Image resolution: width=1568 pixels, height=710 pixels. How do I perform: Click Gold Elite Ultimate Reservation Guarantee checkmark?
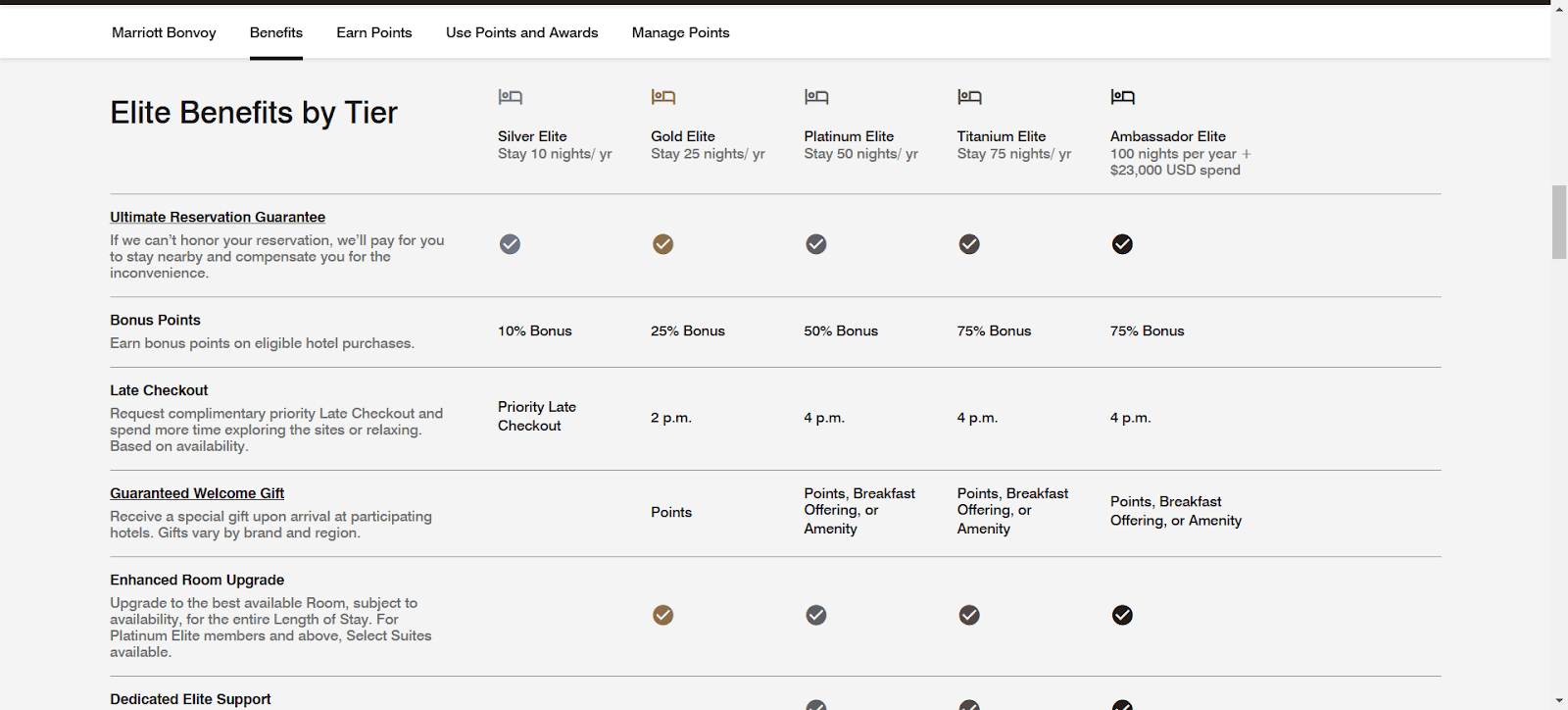click(x=663, y=244)
